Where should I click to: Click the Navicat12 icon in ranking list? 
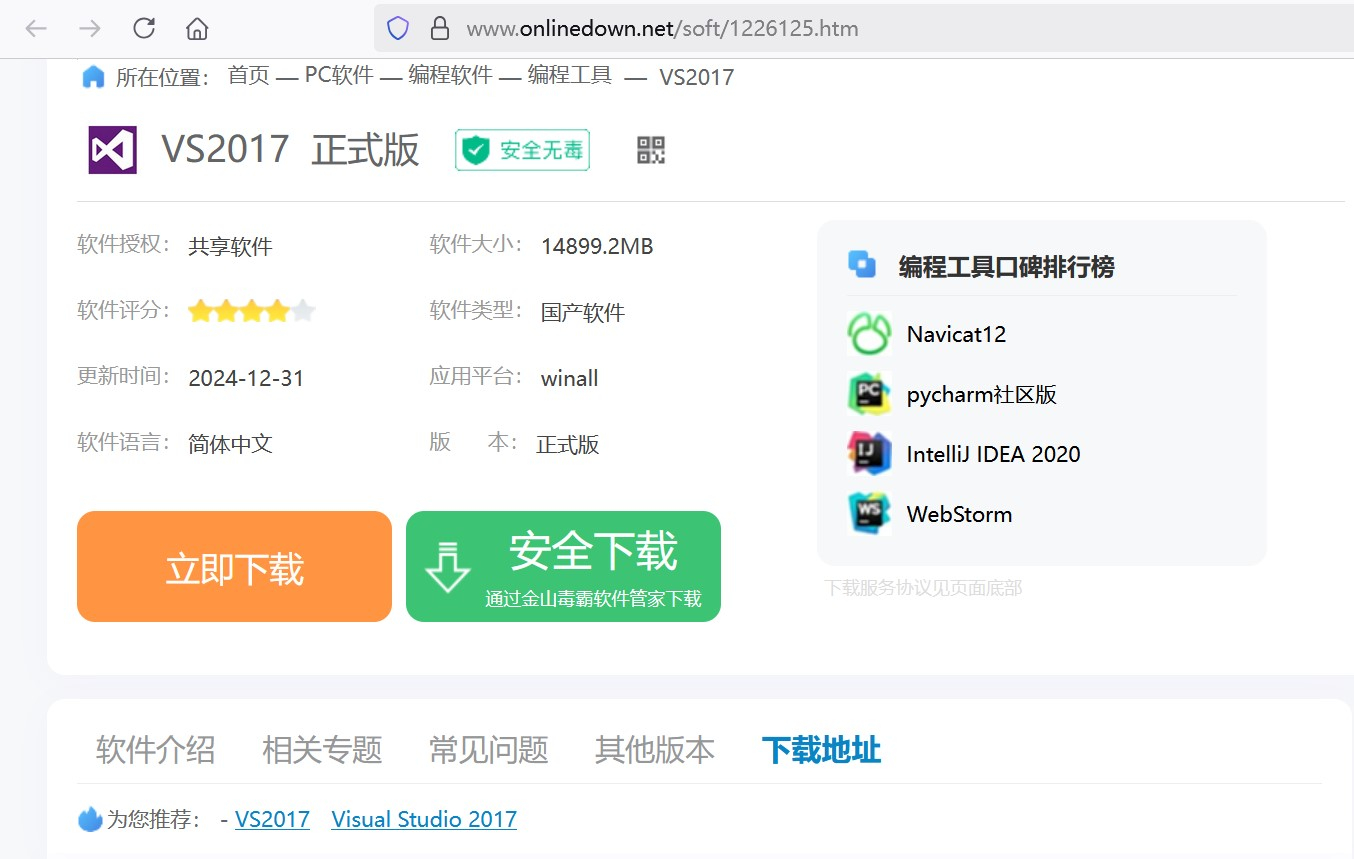pos(869,334)
